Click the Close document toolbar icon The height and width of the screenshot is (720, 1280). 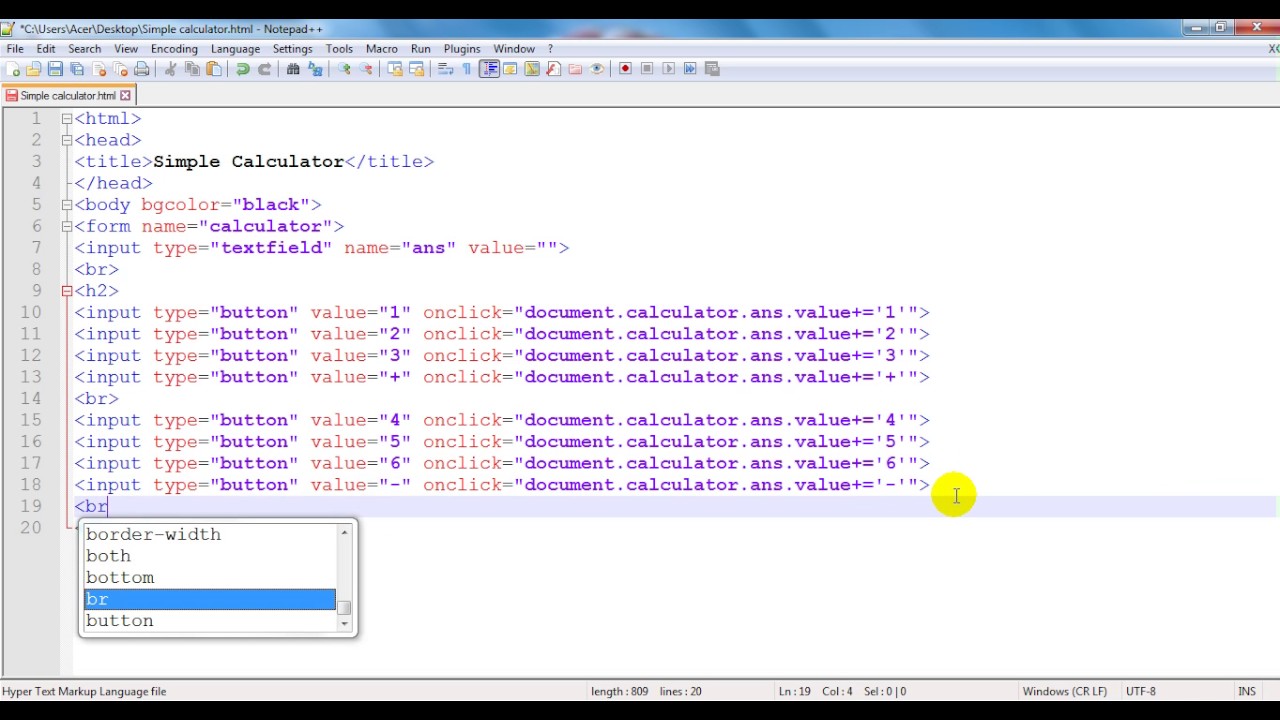[x=99, y=69]
